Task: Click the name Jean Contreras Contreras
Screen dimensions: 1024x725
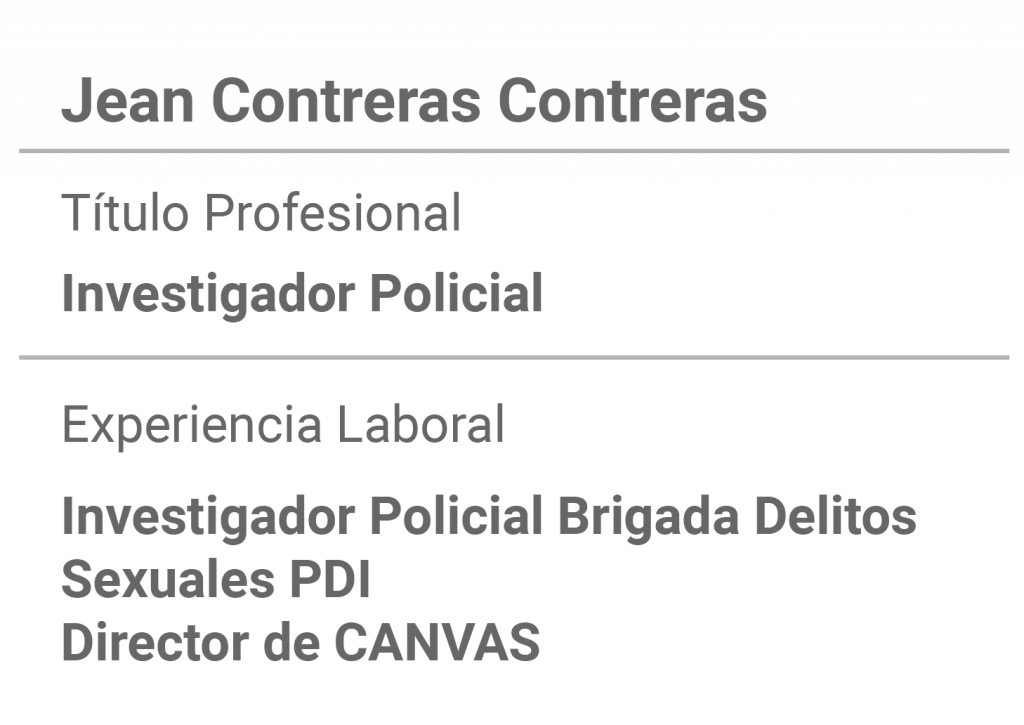Action: coord(414,101)
